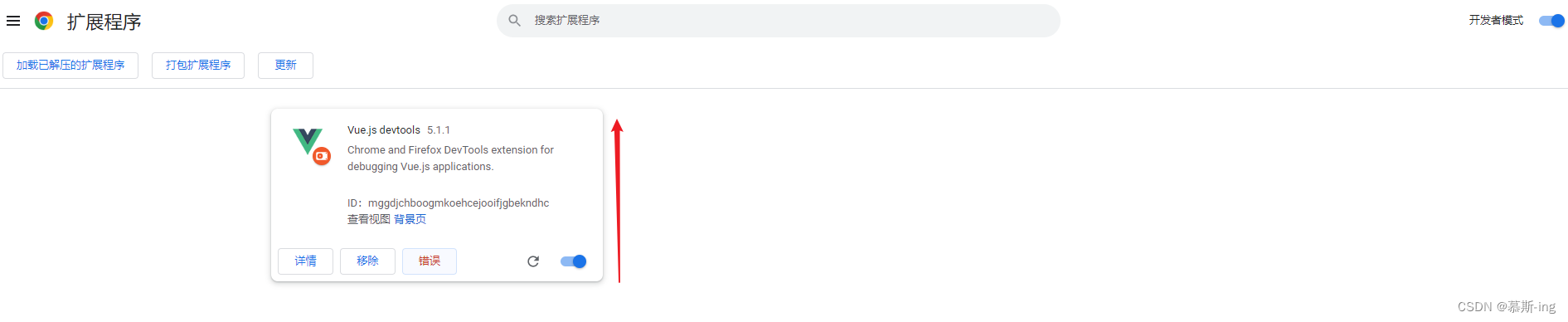Viewport: 1568px width, 322px height.
Task: Toggle 开发者模式 developer mode switch
Action: click(1551, 21)
